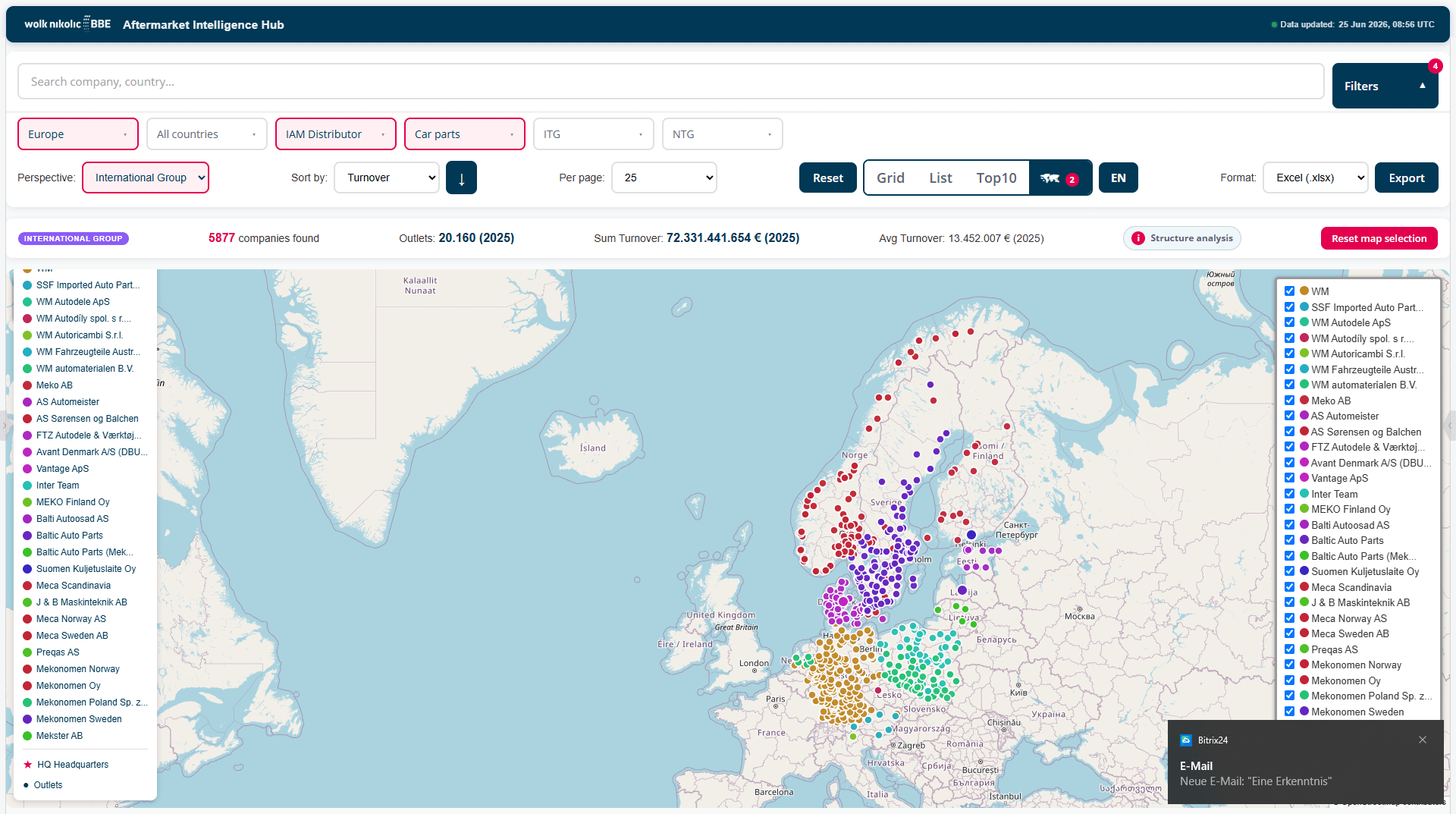Click the Sum Turnover value

click(x=733, y=238)
